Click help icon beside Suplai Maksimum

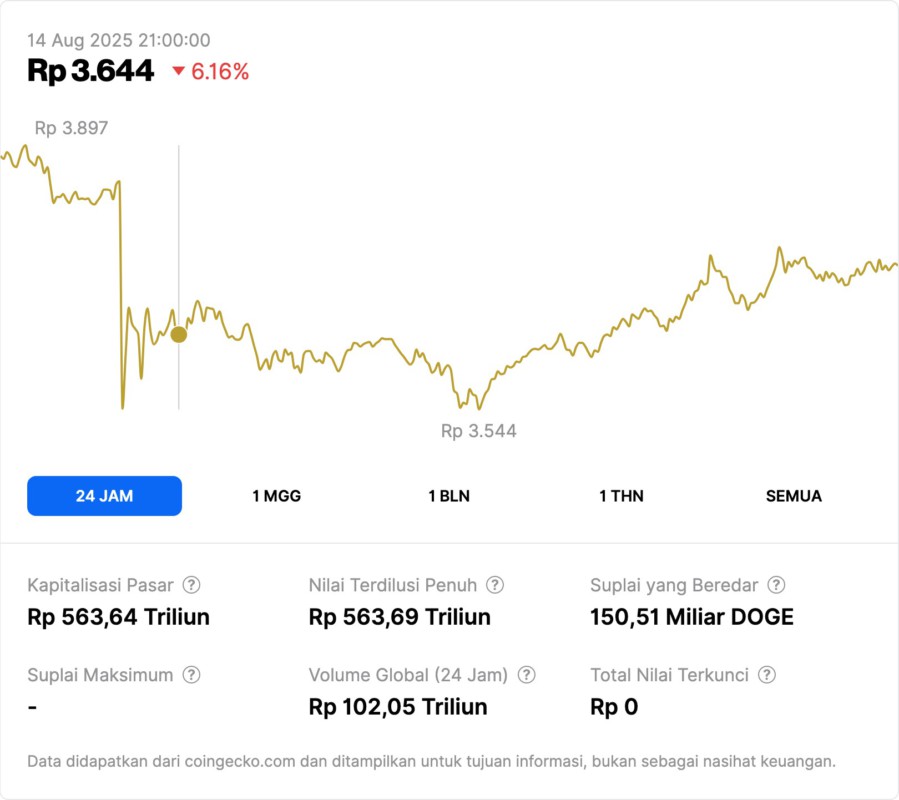click(191, 675)
